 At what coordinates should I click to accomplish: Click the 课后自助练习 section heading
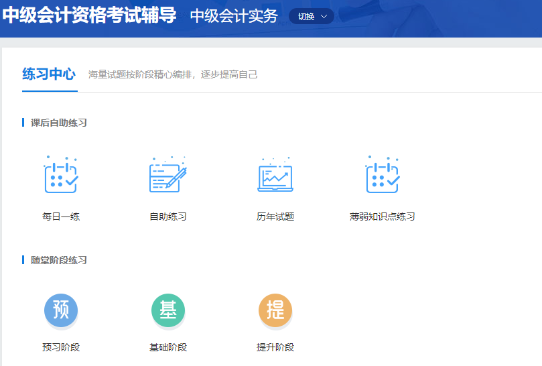point(58,123)
